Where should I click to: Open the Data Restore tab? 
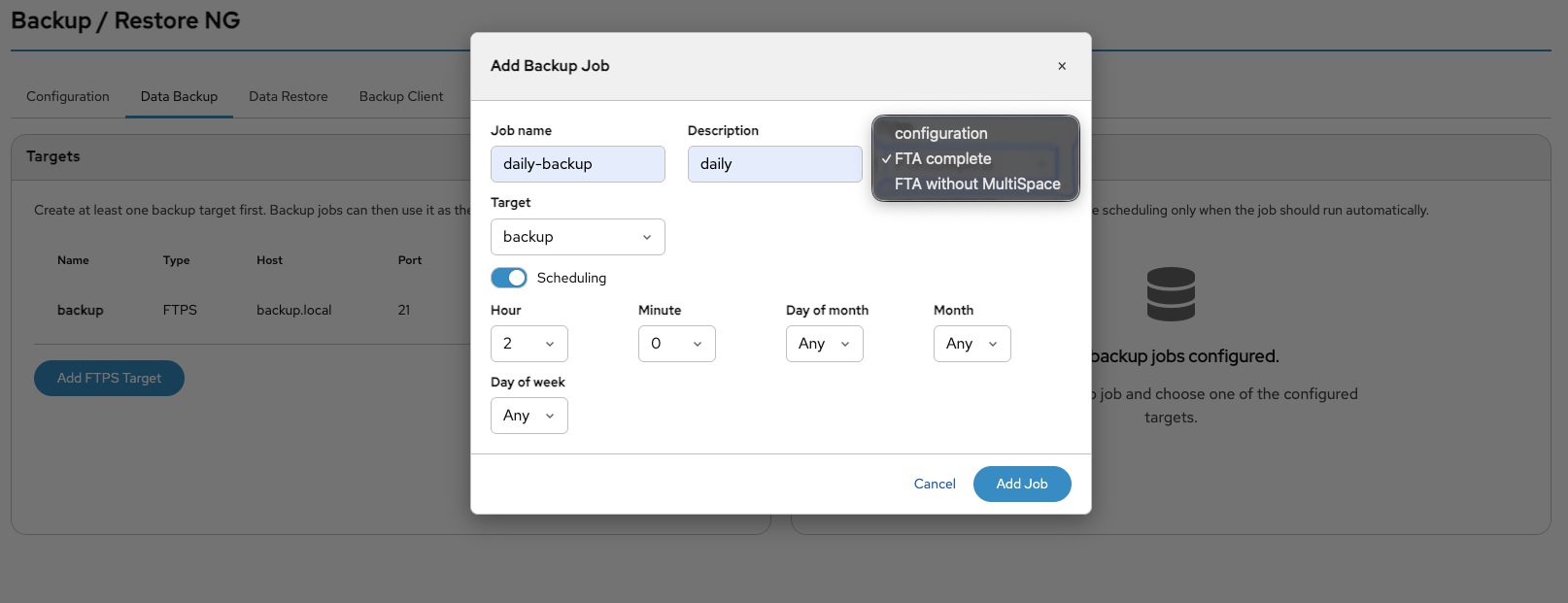pyautogui.click(x=289, y=96)
